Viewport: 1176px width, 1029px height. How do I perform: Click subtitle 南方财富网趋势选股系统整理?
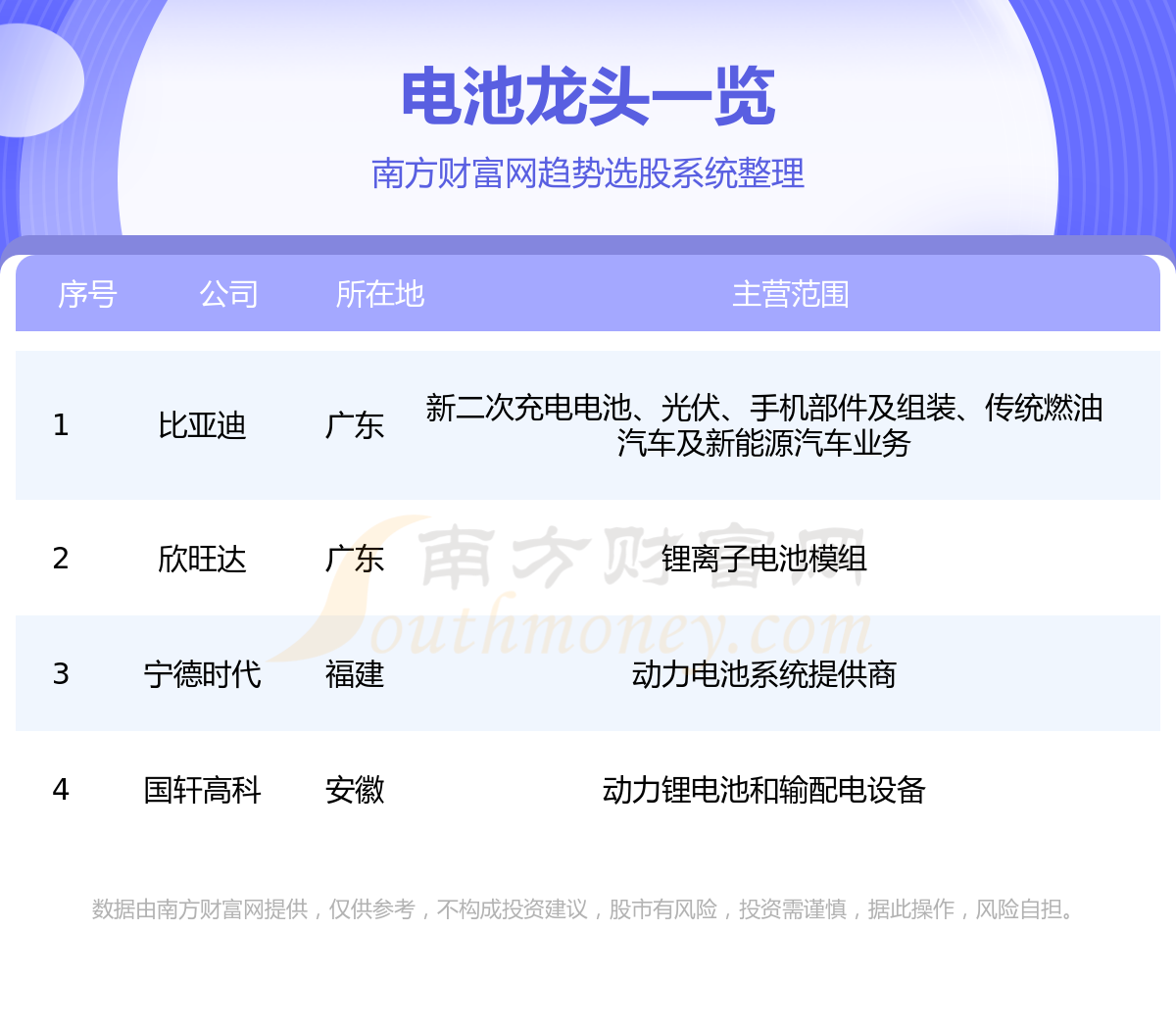point(588,173)
